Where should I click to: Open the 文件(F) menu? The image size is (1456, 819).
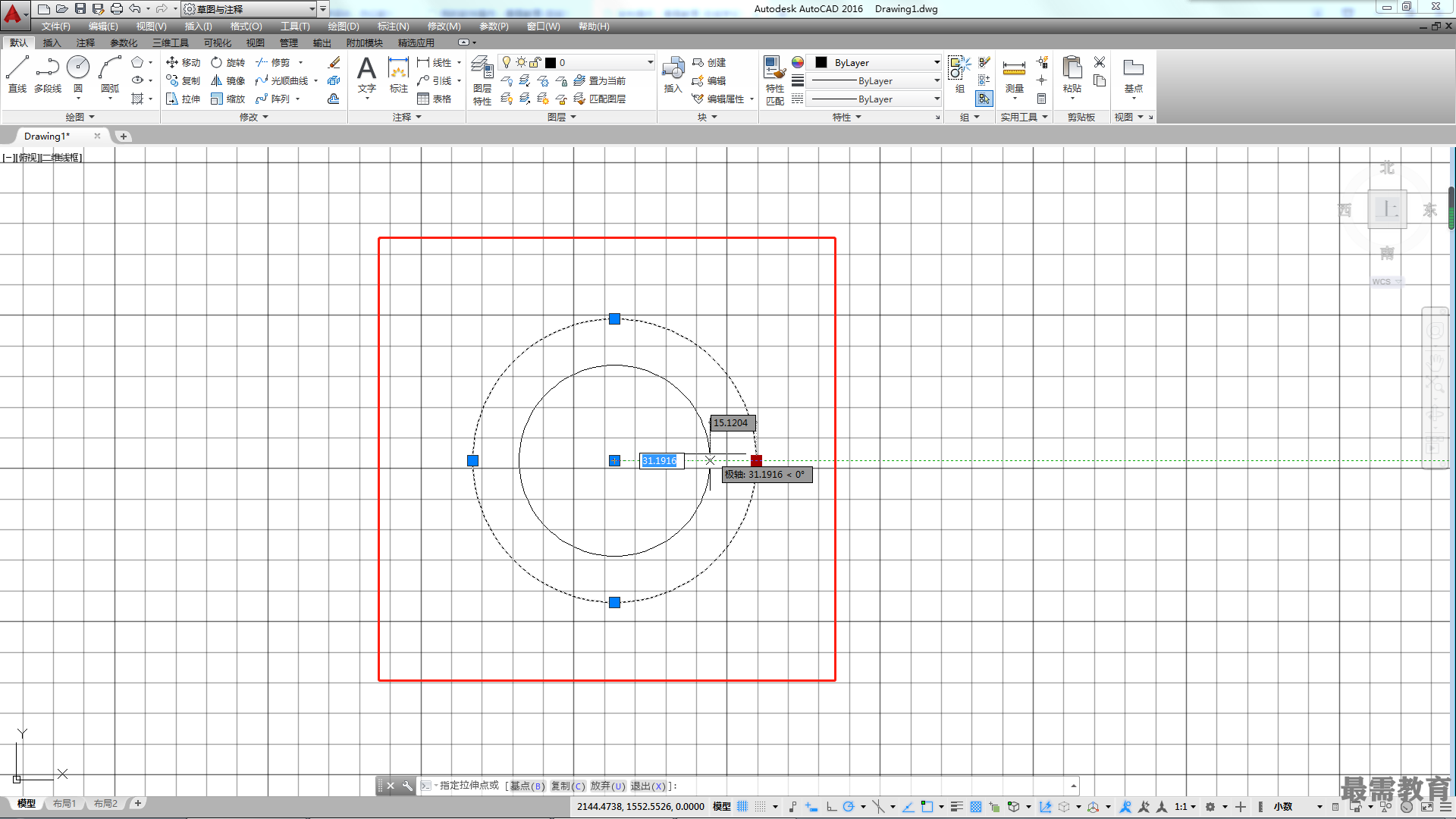[x=55, y=26]
